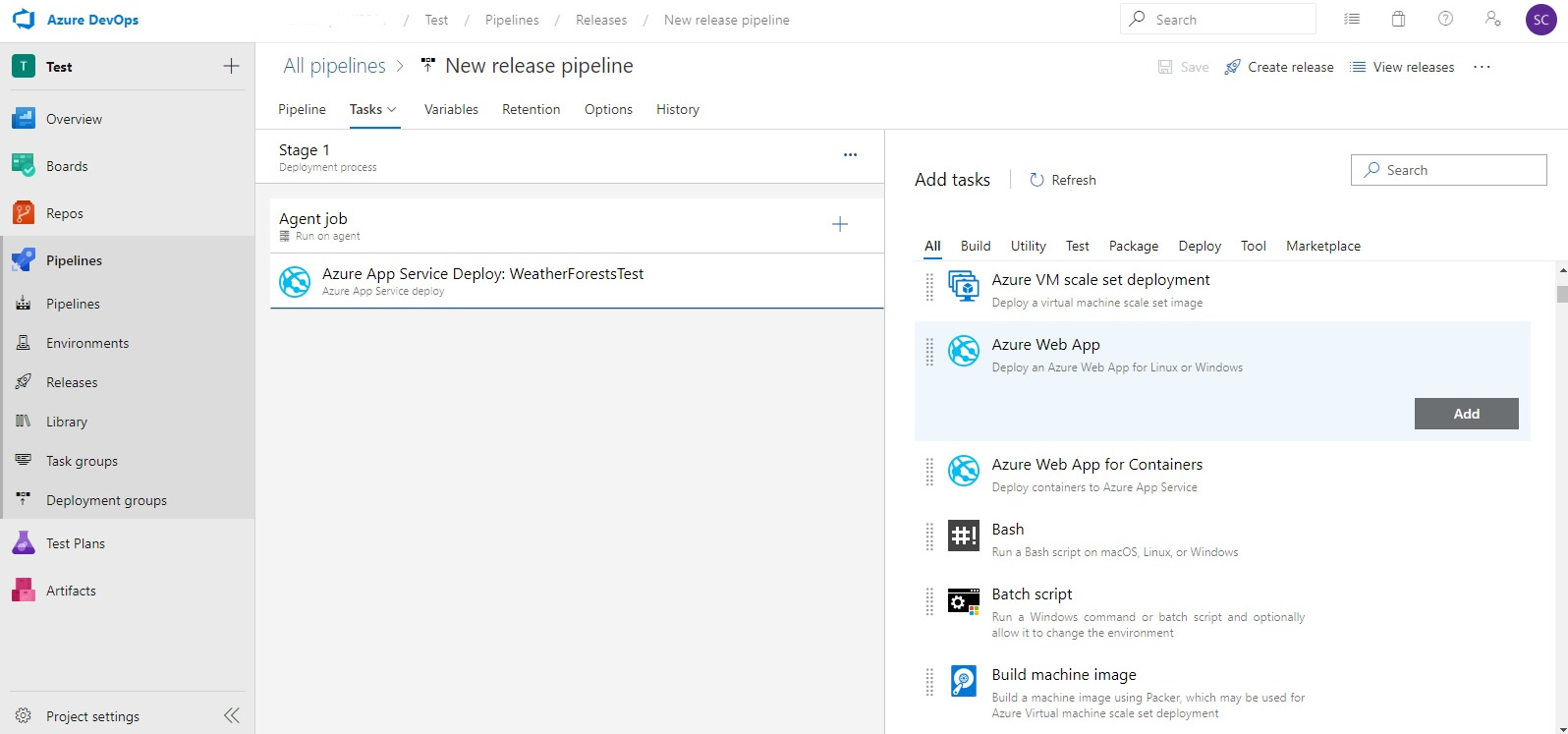The height and width of the screenshot is (734, 1568).
Task: Open Library in the sidebar
Action: coord(67,422)
